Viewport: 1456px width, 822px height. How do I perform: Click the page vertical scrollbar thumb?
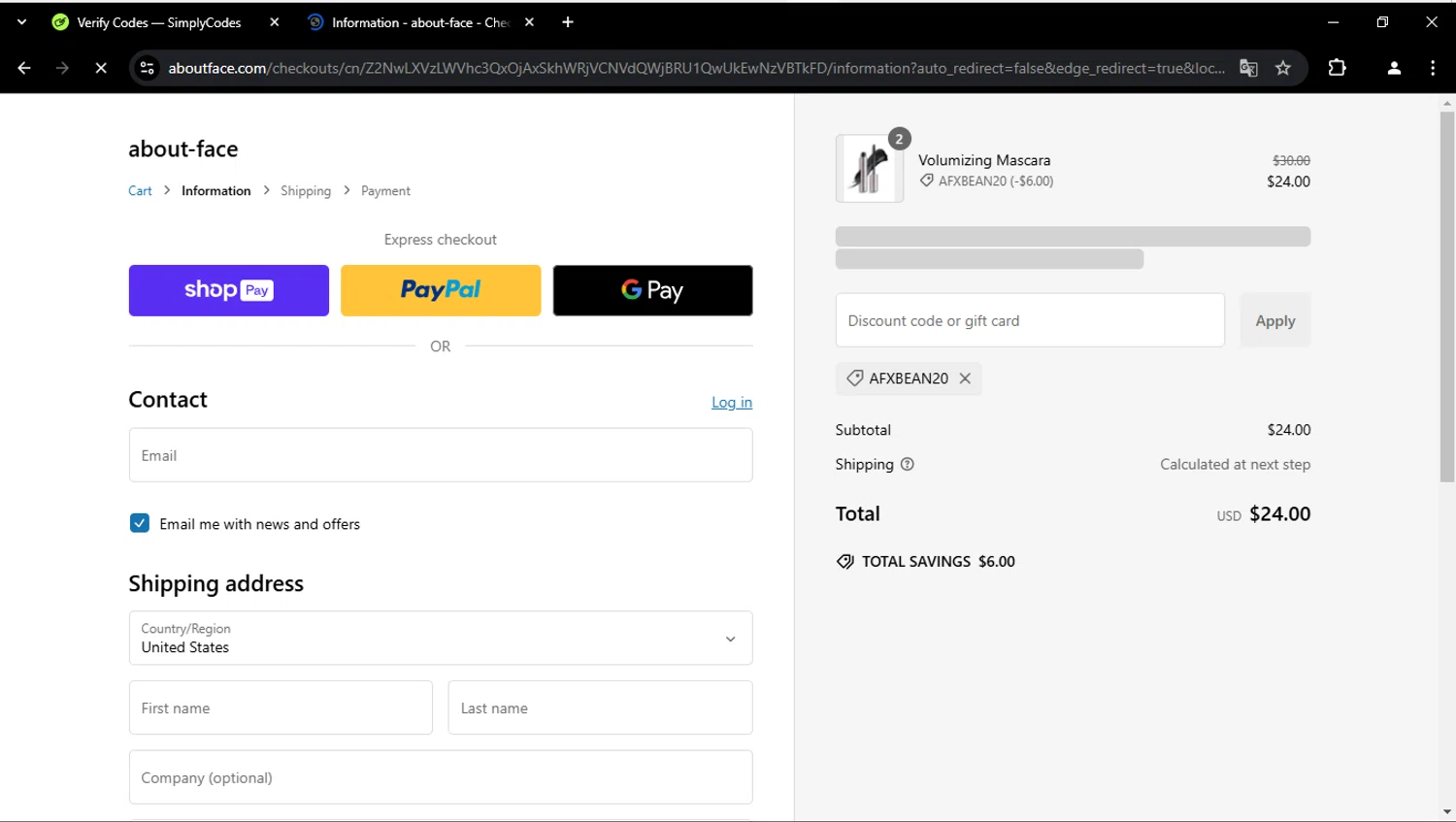[1447, 296]
